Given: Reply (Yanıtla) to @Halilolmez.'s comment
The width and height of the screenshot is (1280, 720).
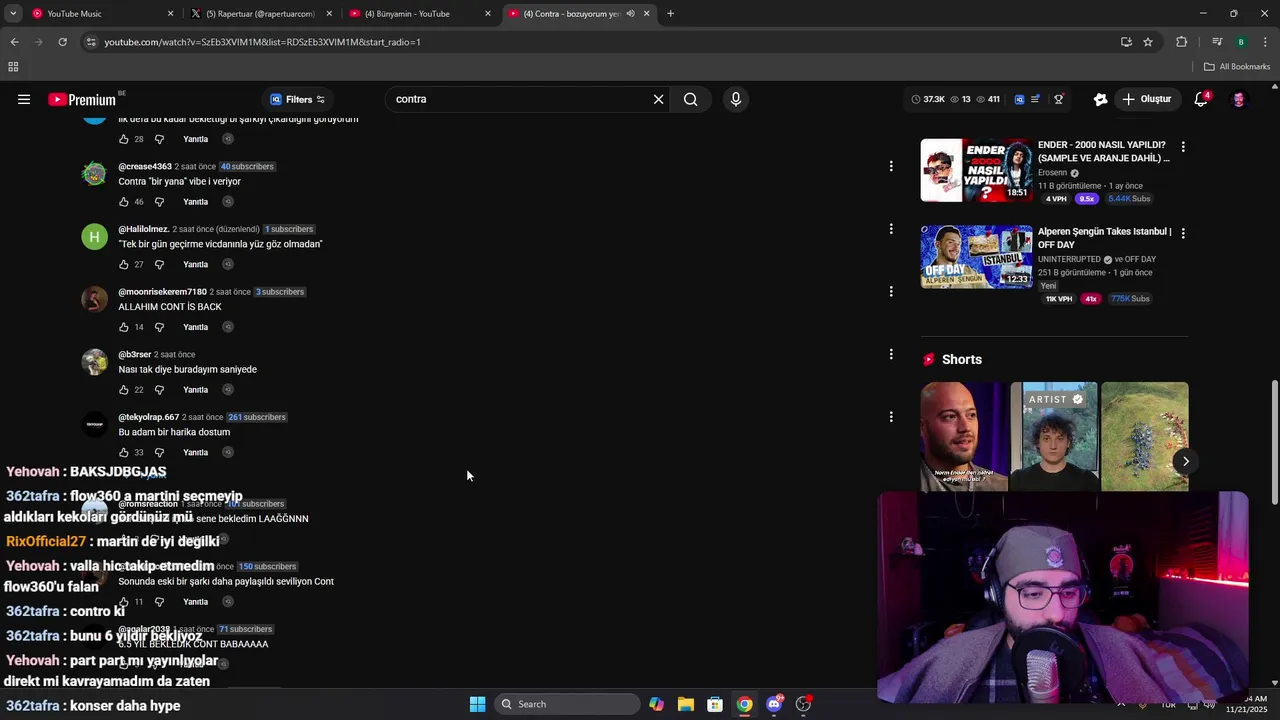Looking at the screenshot, I should click(196, 265).
